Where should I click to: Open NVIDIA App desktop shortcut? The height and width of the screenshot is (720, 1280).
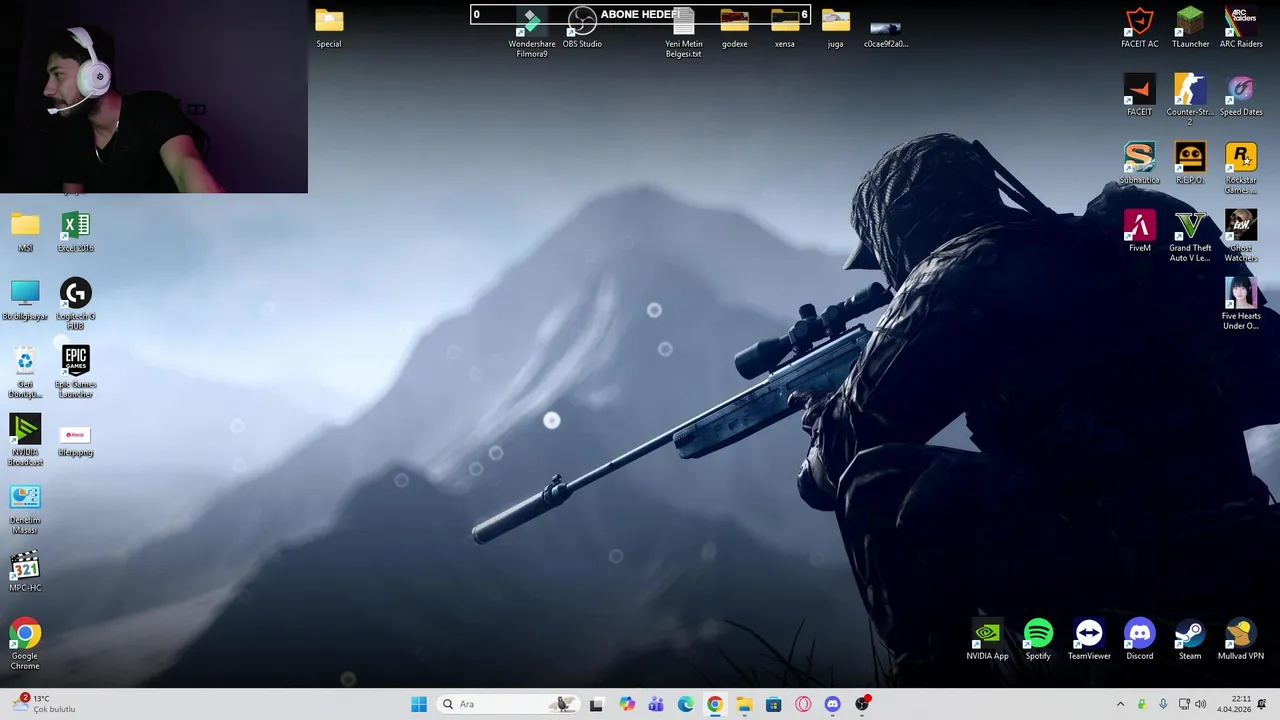(987, 639)
